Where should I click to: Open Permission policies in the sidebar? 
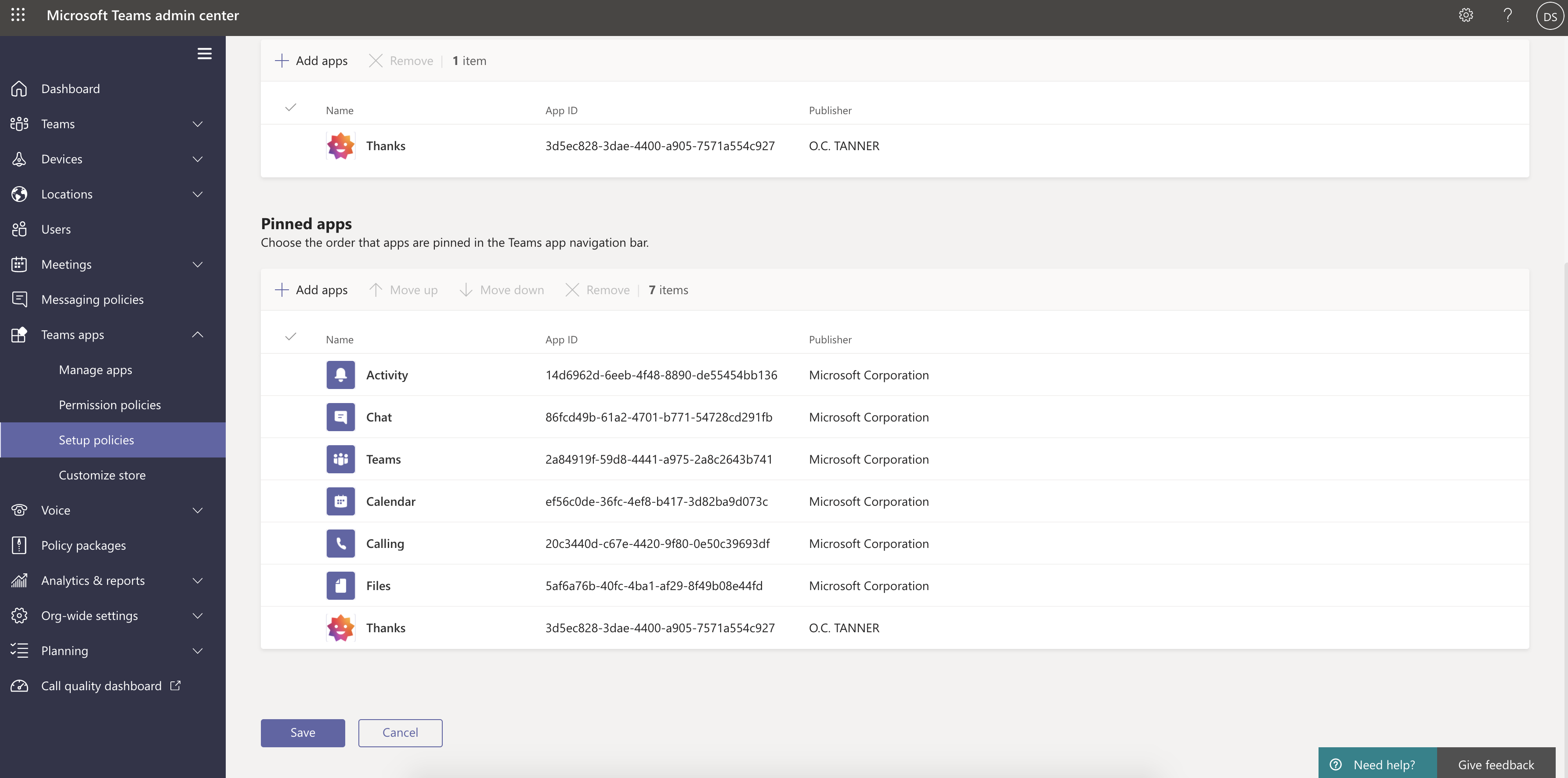click(x=109, y=405)
